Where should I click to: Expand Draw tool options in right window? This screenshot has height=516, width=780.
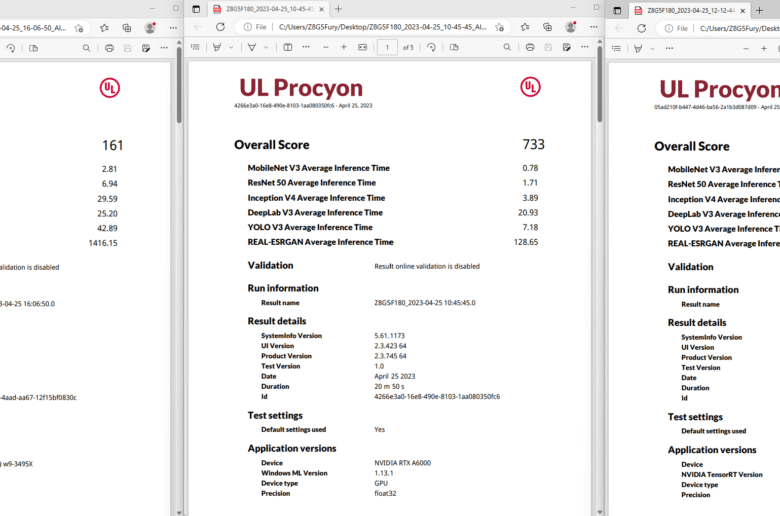point(652,49)
